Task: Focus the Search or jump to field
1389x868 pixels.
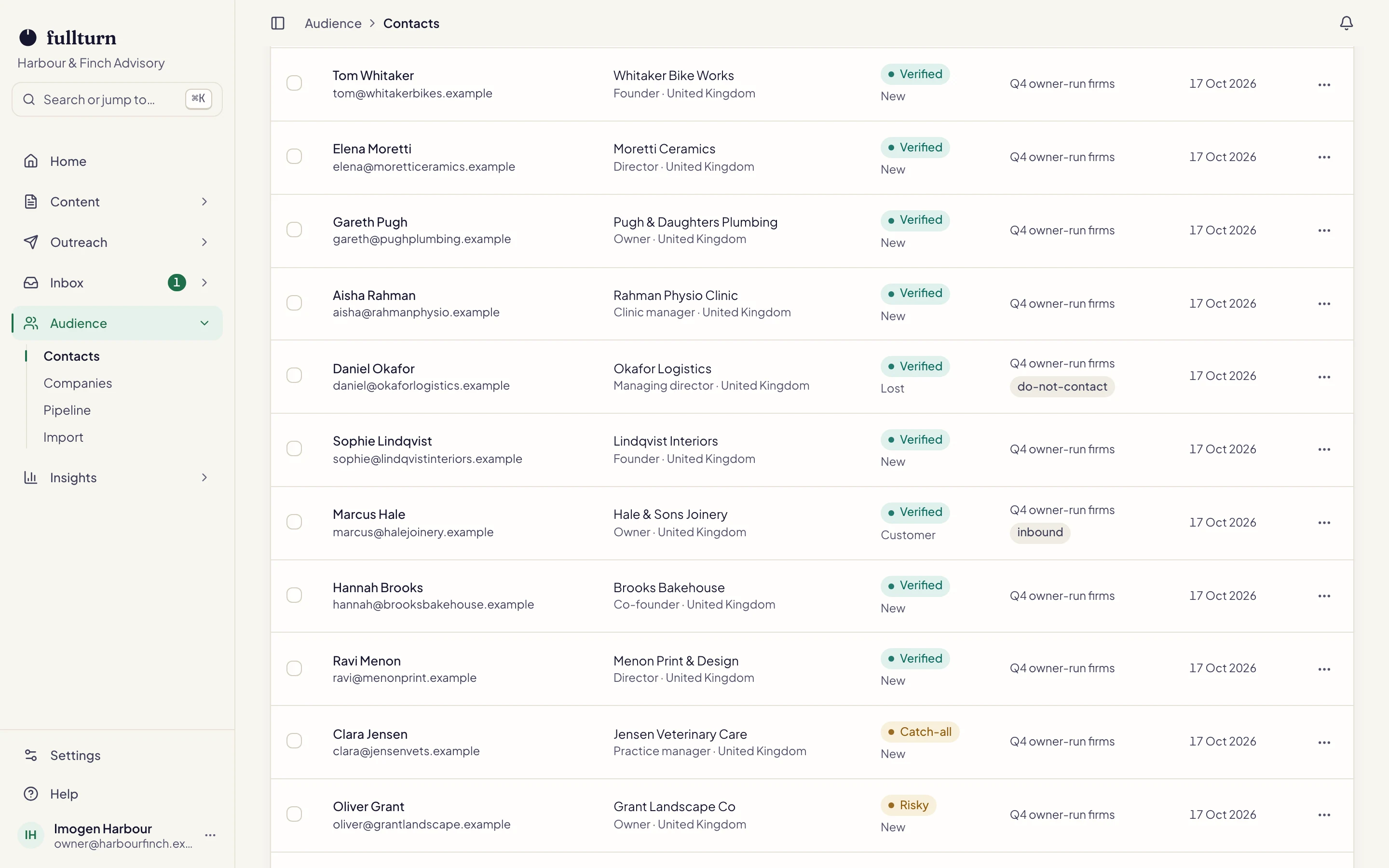Action: click(x=117, y=99)
